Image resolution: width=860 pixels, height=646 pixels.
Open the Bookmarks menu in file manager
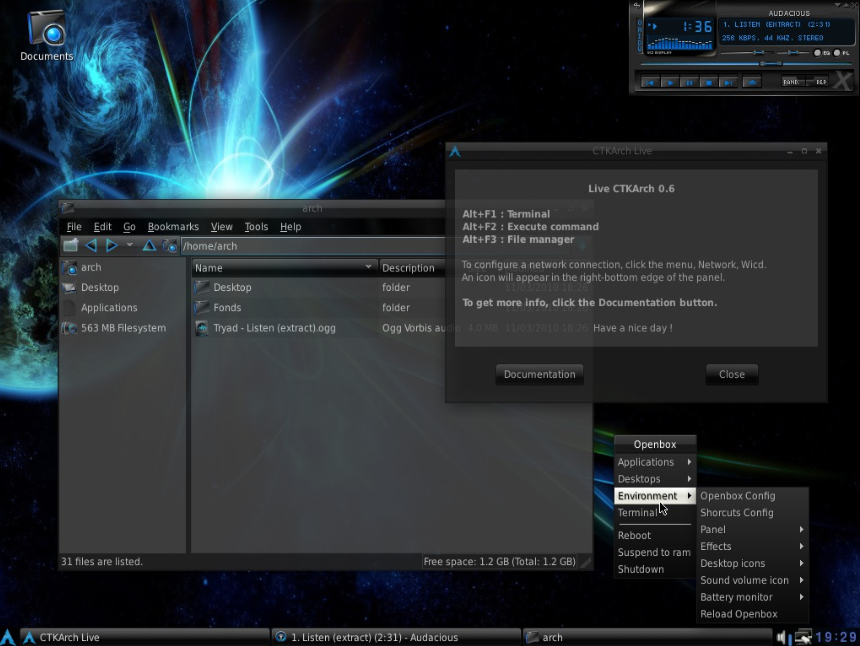[x=173, y=226]
